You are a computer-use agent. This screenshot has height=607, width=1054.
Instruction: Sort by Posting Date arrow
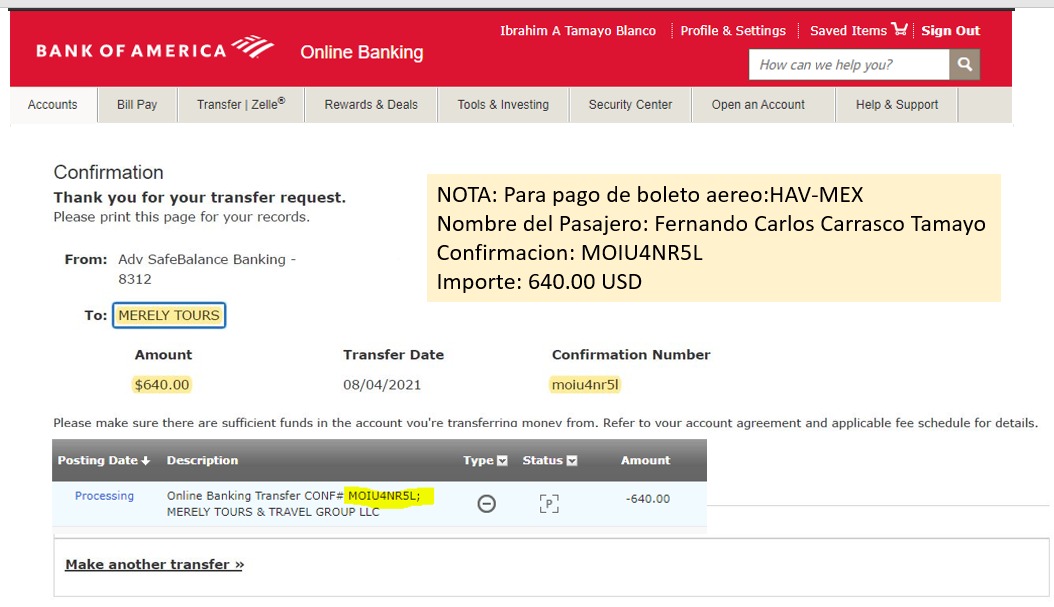coord(145,460)
